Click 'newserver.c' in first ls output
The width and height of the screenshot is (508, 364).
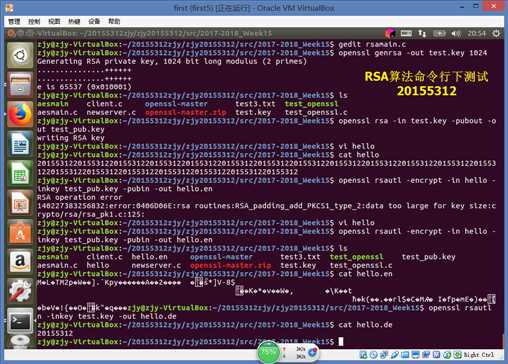[x=111, y=112]
